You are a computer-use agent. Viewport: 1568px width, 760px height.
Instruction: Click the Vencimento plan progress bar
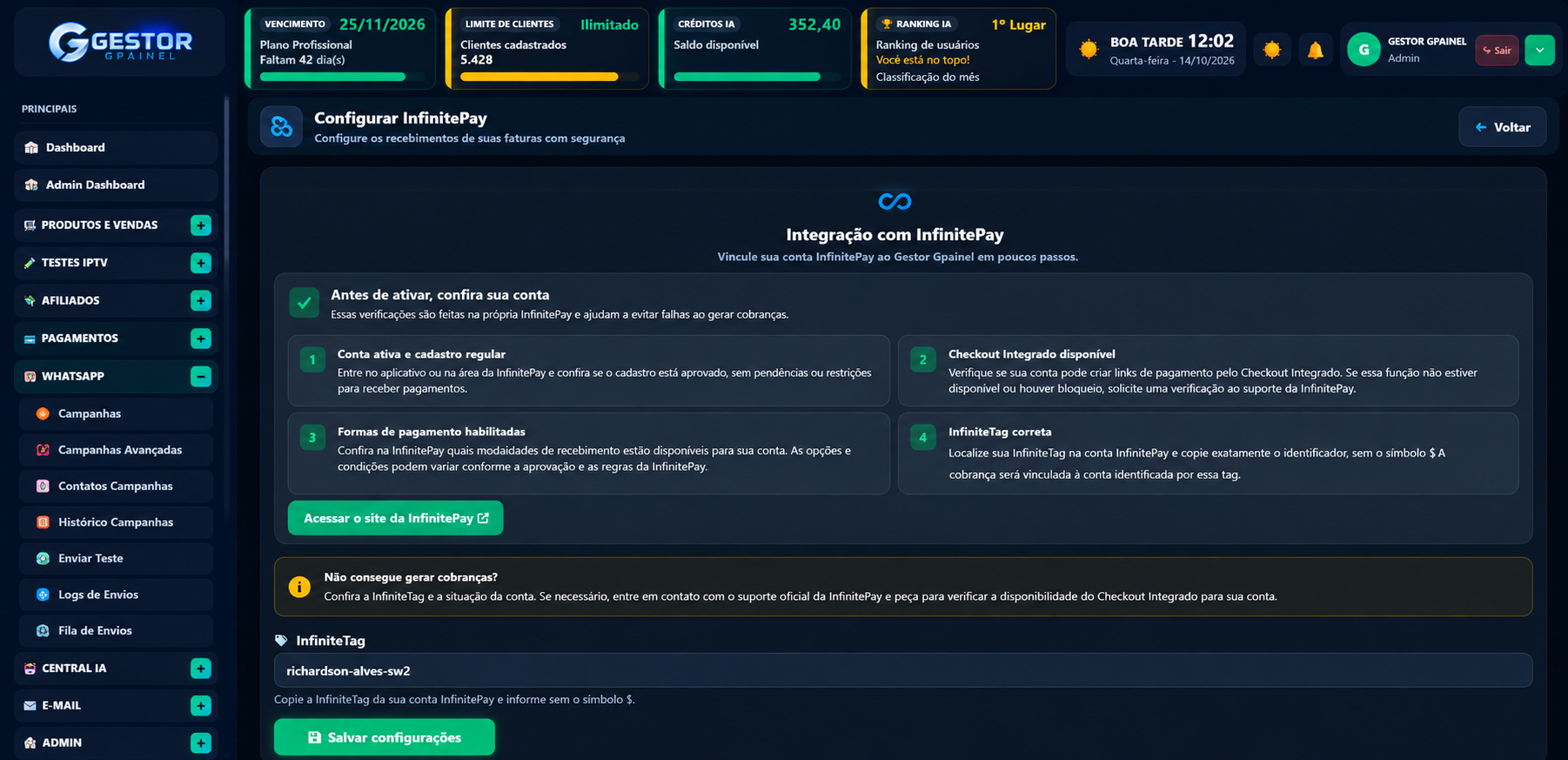coord(342,77)
